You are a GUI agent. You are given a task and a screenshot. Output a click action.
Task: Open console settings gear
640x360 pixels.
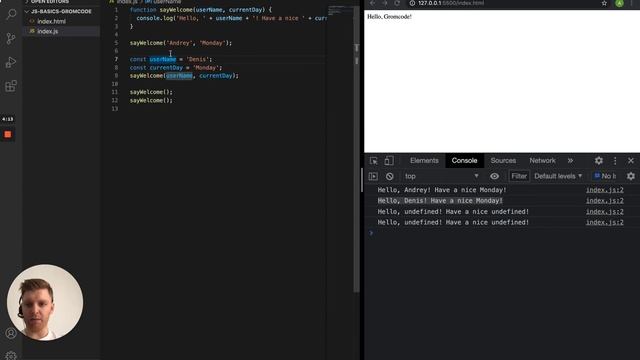tap(631, 176)
